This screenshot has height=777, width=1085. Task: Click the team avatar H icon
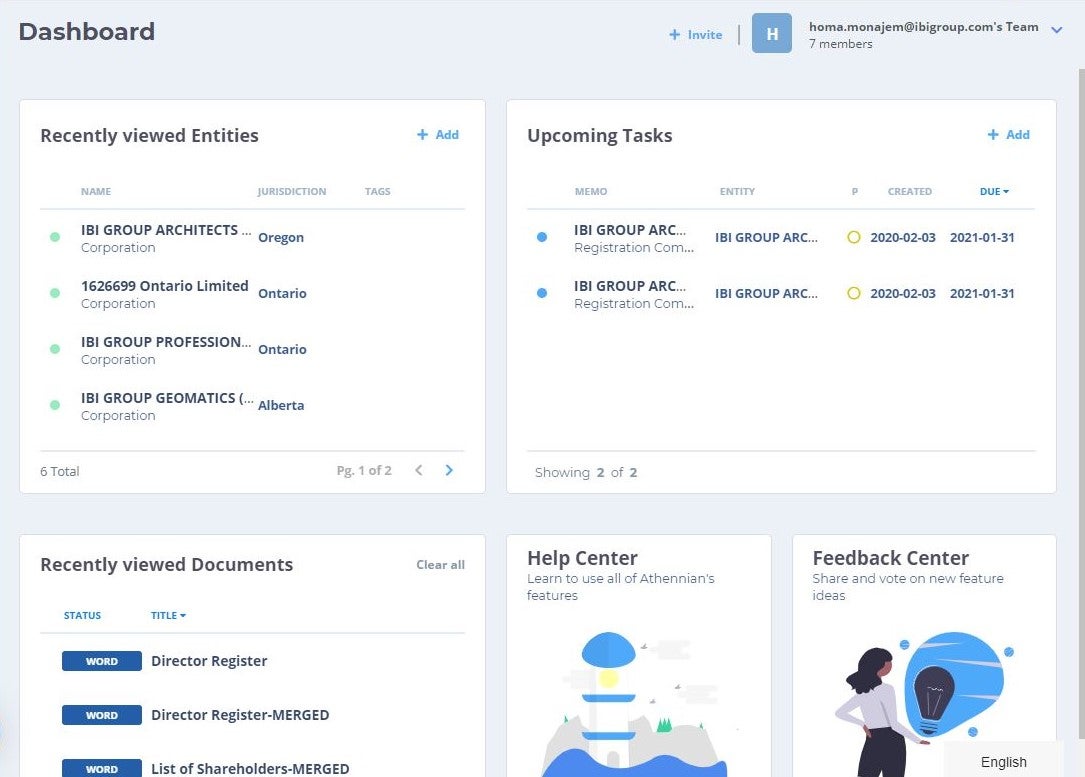(x=771, y=33)
